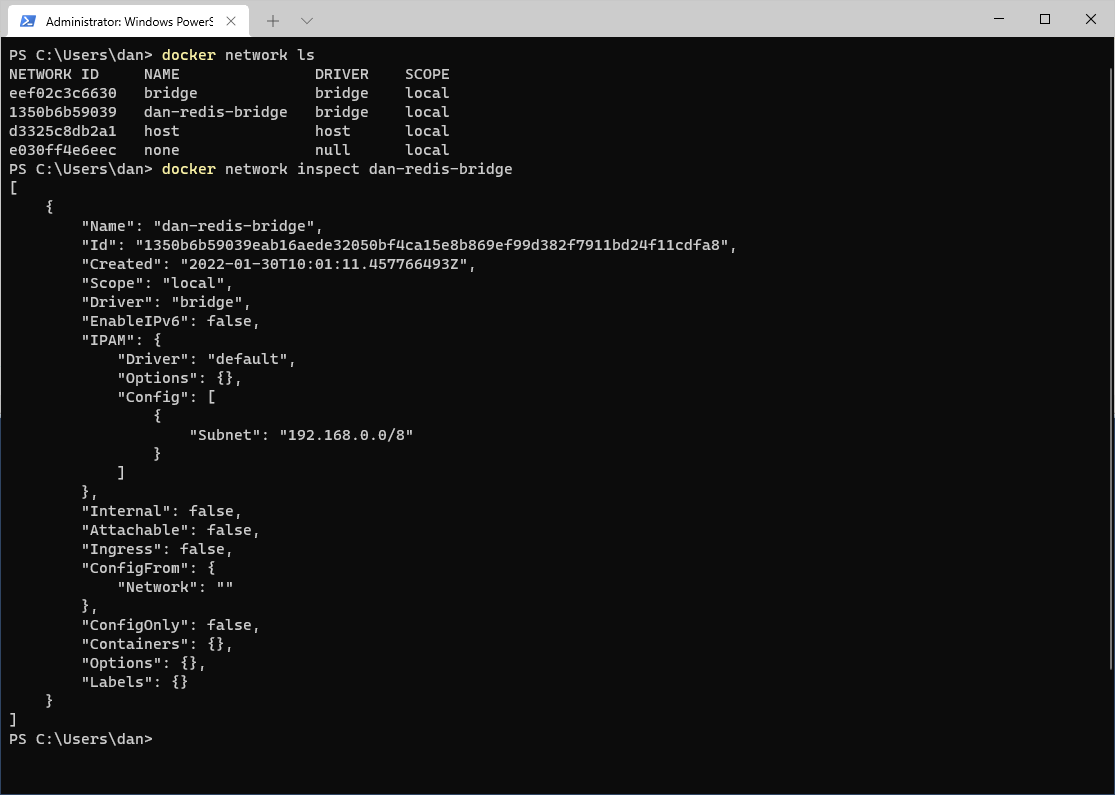Click the "Ingress": false line
Screen dimensions: 1115x795
pyautogui.click(x=157, y=550)
